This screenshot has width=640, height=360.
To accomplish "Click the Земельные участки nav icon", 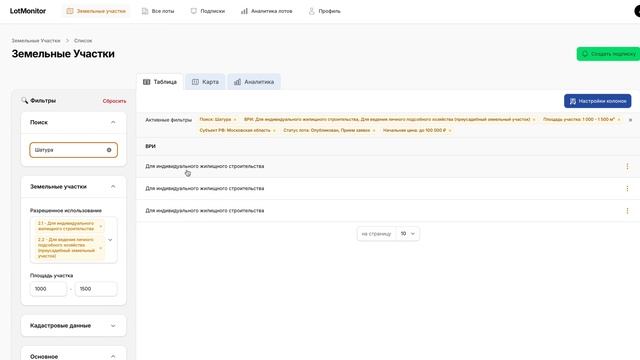I will pos(70,11).
